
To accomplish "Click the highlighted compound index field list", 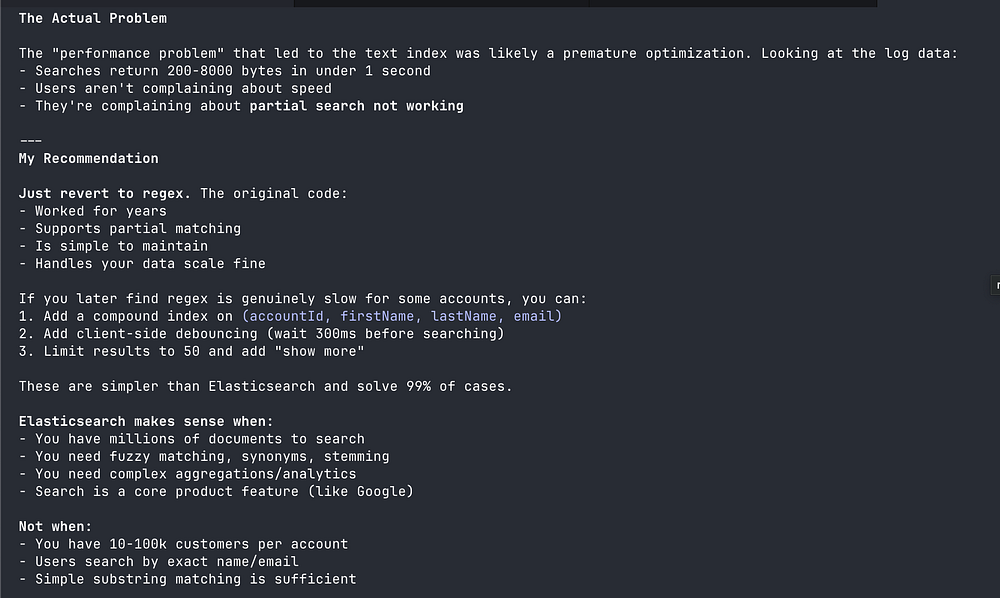I will (402, 316).
